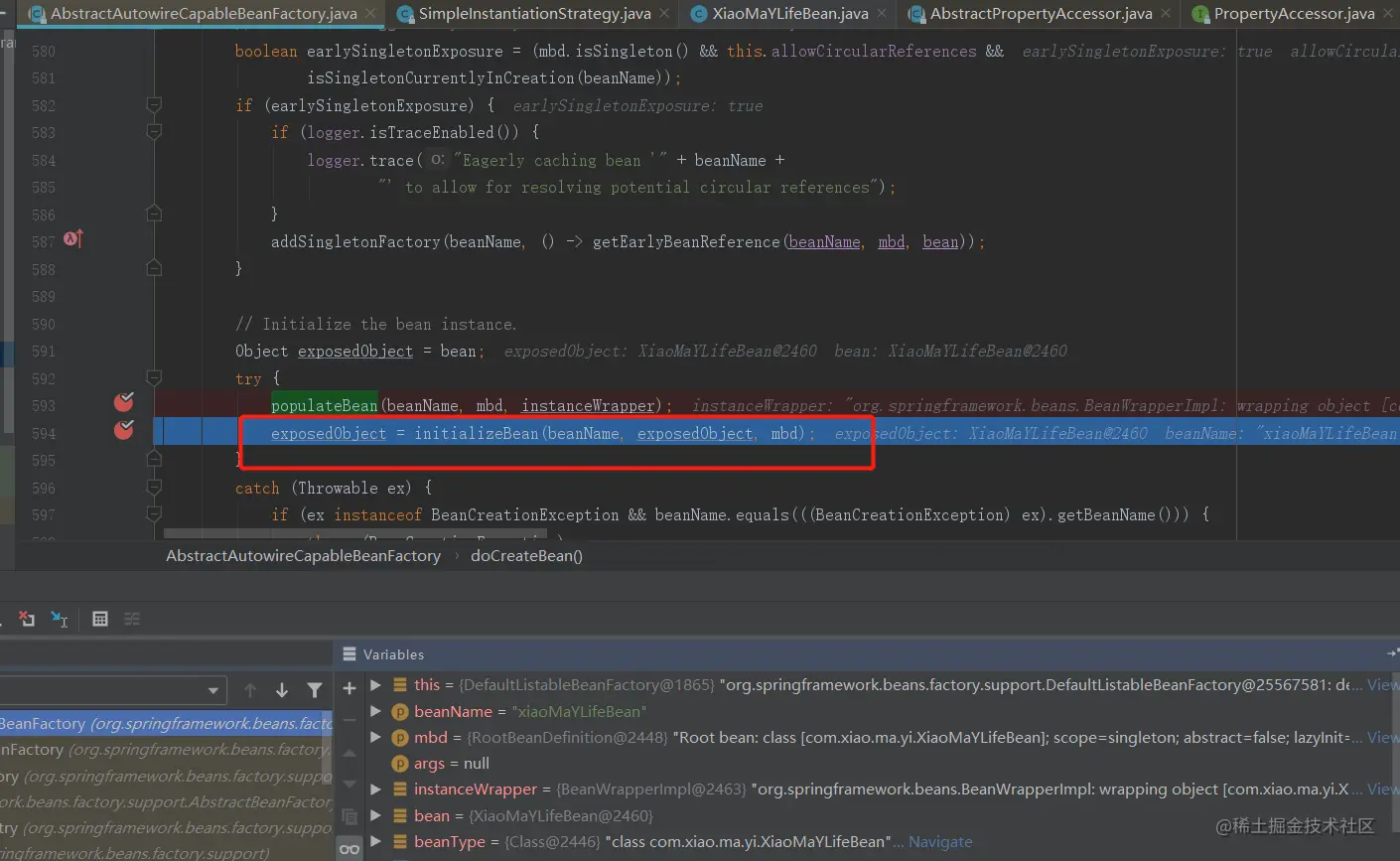Click the object icon beside 'this' variable

click(400, 685)
